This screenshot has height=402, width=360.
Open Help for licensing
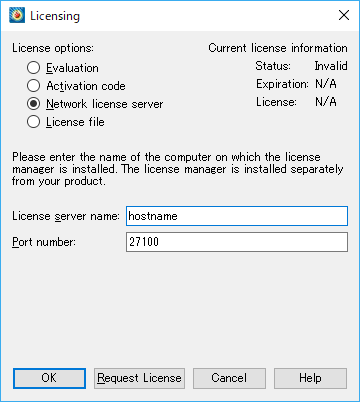(310, 378)
